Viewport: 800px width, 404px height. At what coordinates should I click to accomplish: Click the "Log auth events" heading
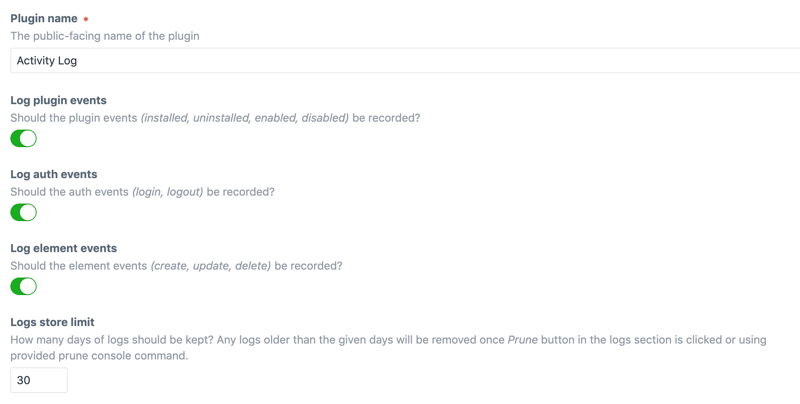pos(54,174)
